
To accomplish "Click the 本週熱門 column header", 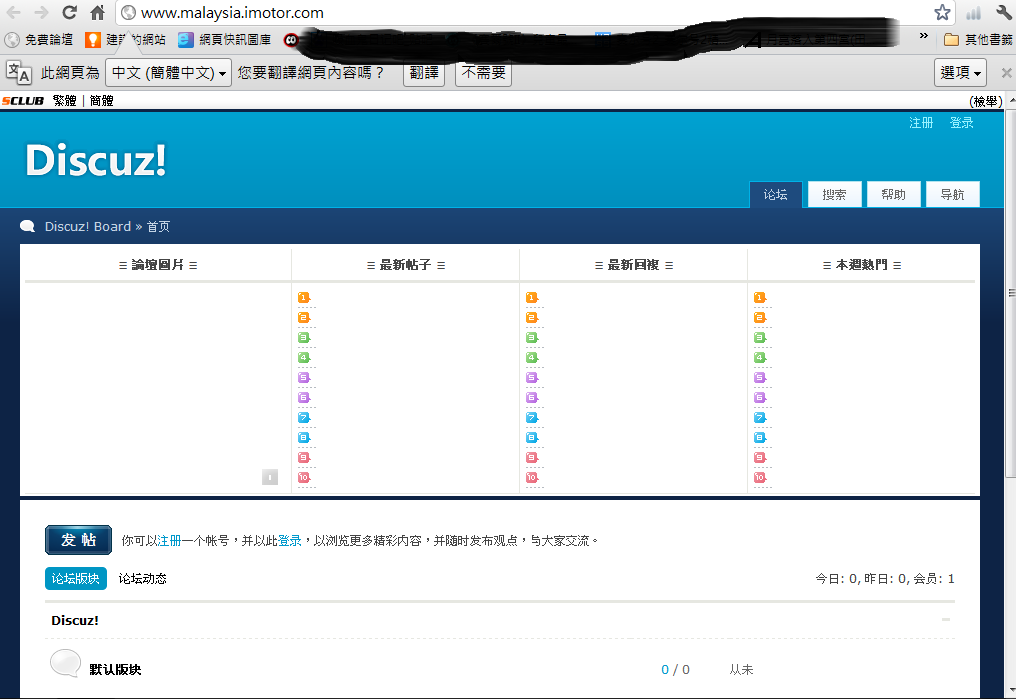I will click(x=862, y=264).
